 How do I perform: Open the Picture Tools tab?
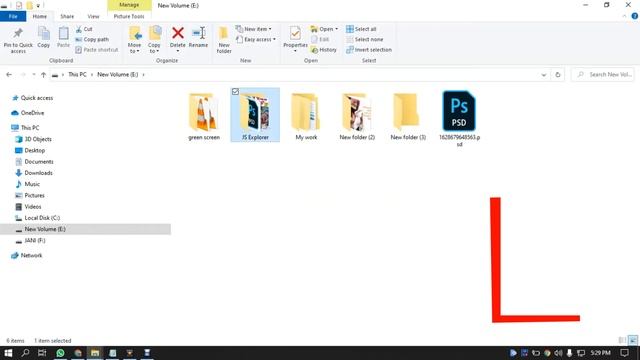[129, 16]
